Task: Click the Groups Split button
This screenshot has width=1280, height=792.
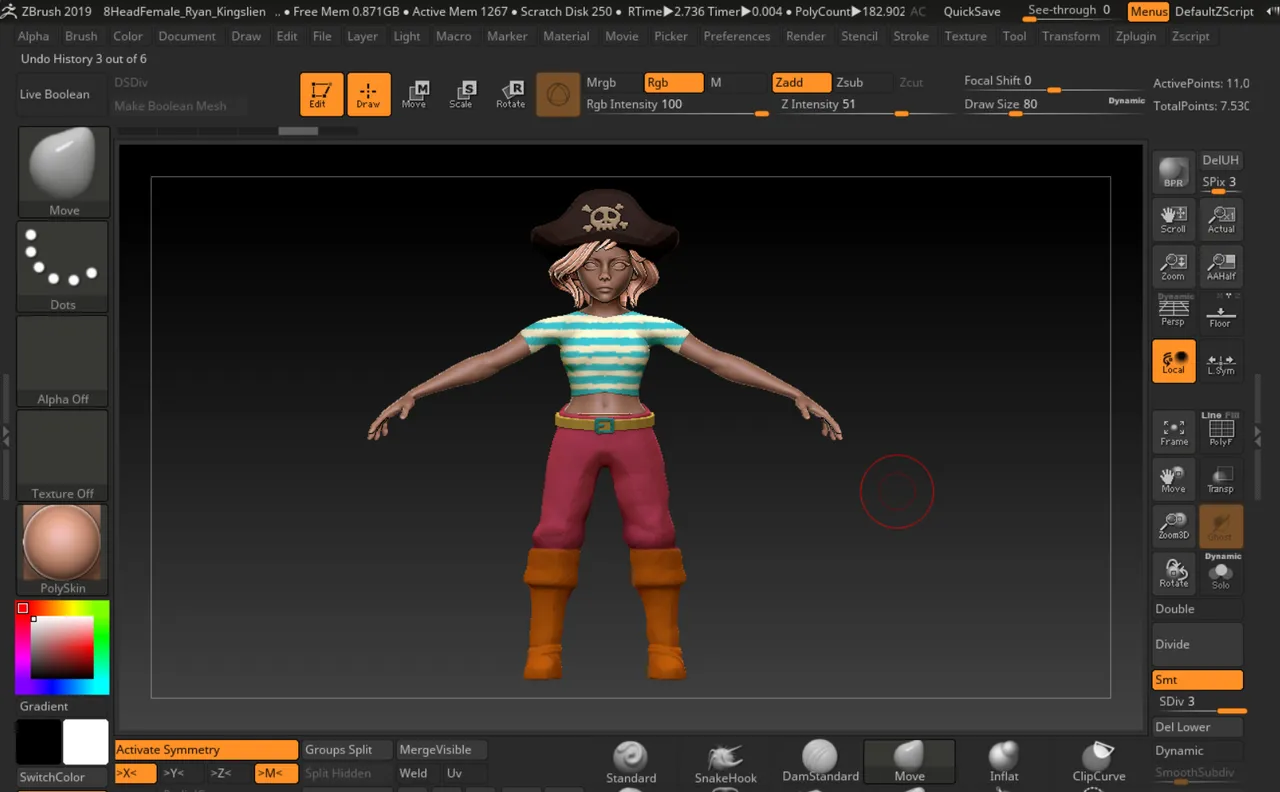Action: [x=346, y=750]
